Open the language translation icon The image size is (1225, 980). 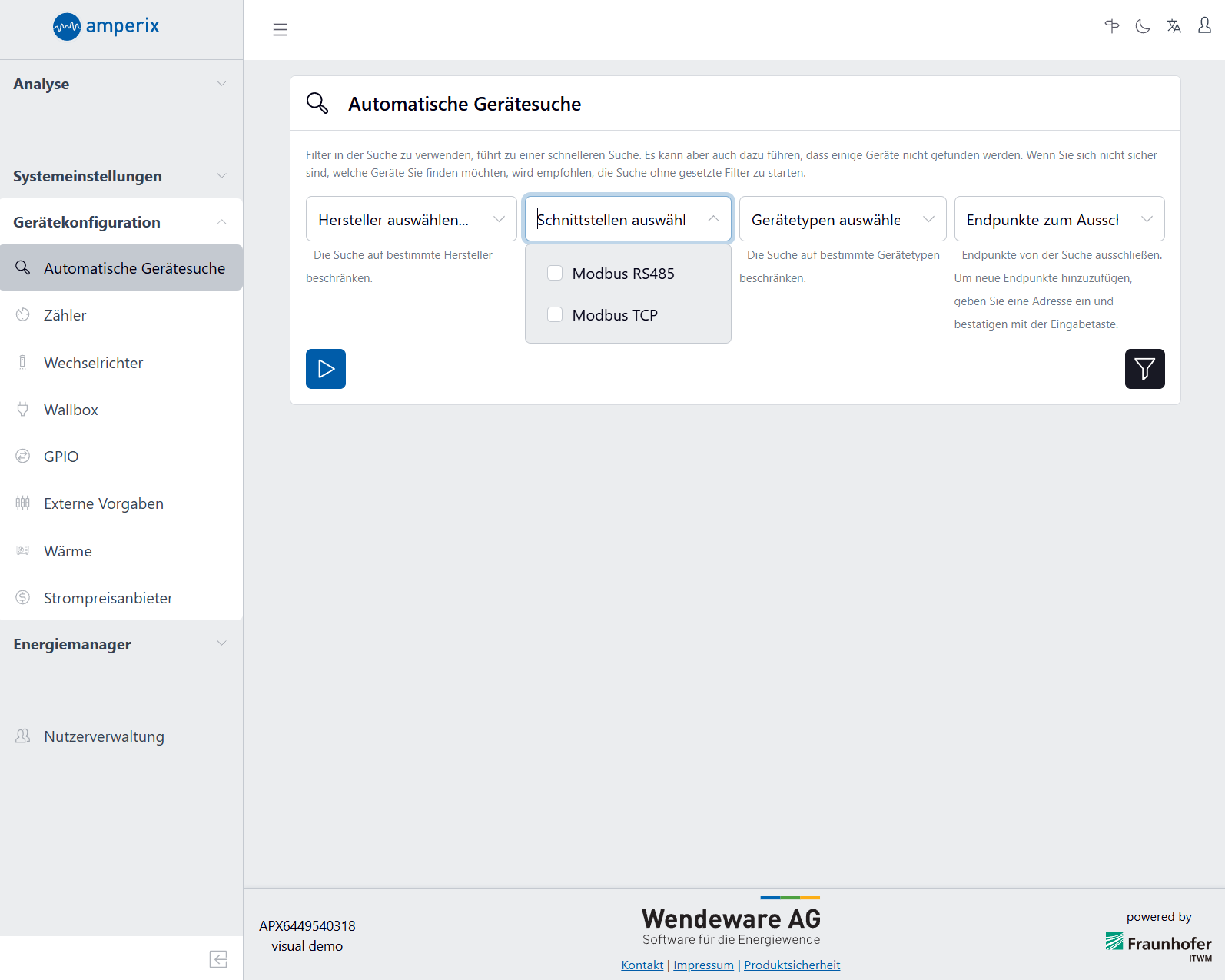coord(1174,26)
